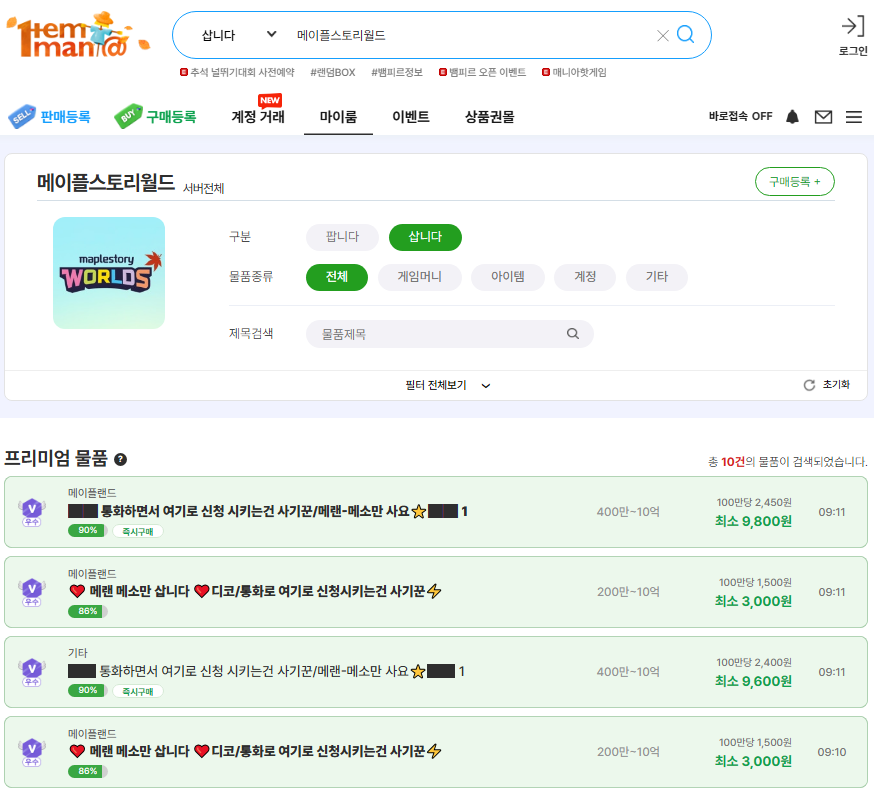Click the 우수 badge icon on 최소 9,800원 listing

point(32,512)
